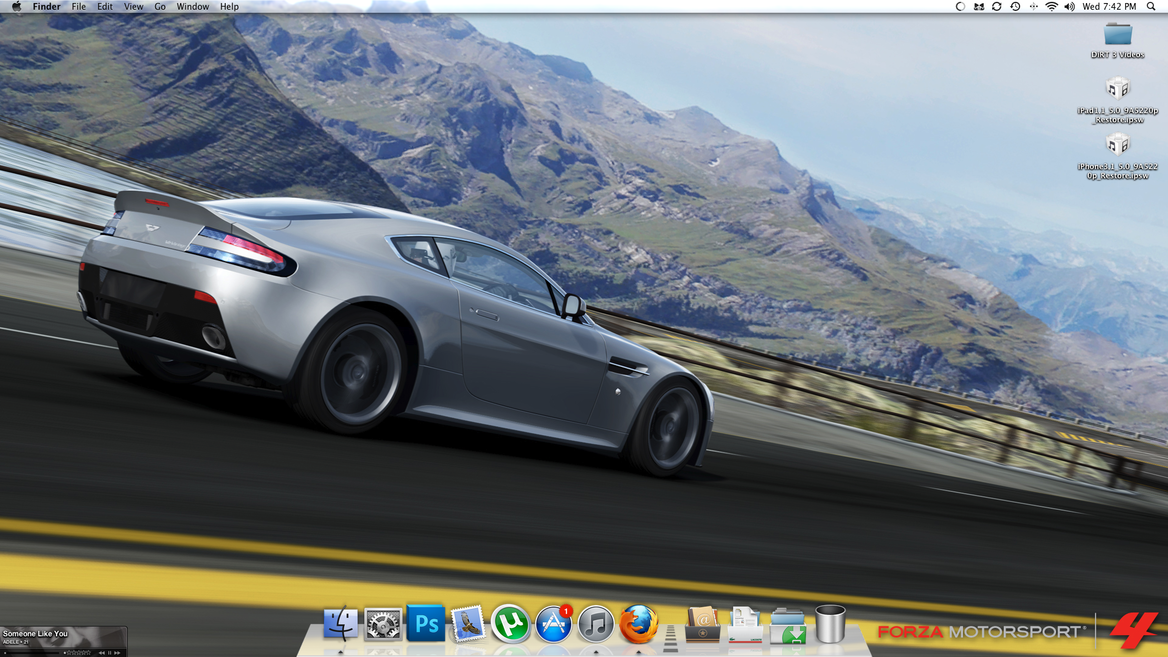1168x657 pixels.
Task: Select the iPhone3,1 Restore.ipsw file
Action: coord(1117,156)
